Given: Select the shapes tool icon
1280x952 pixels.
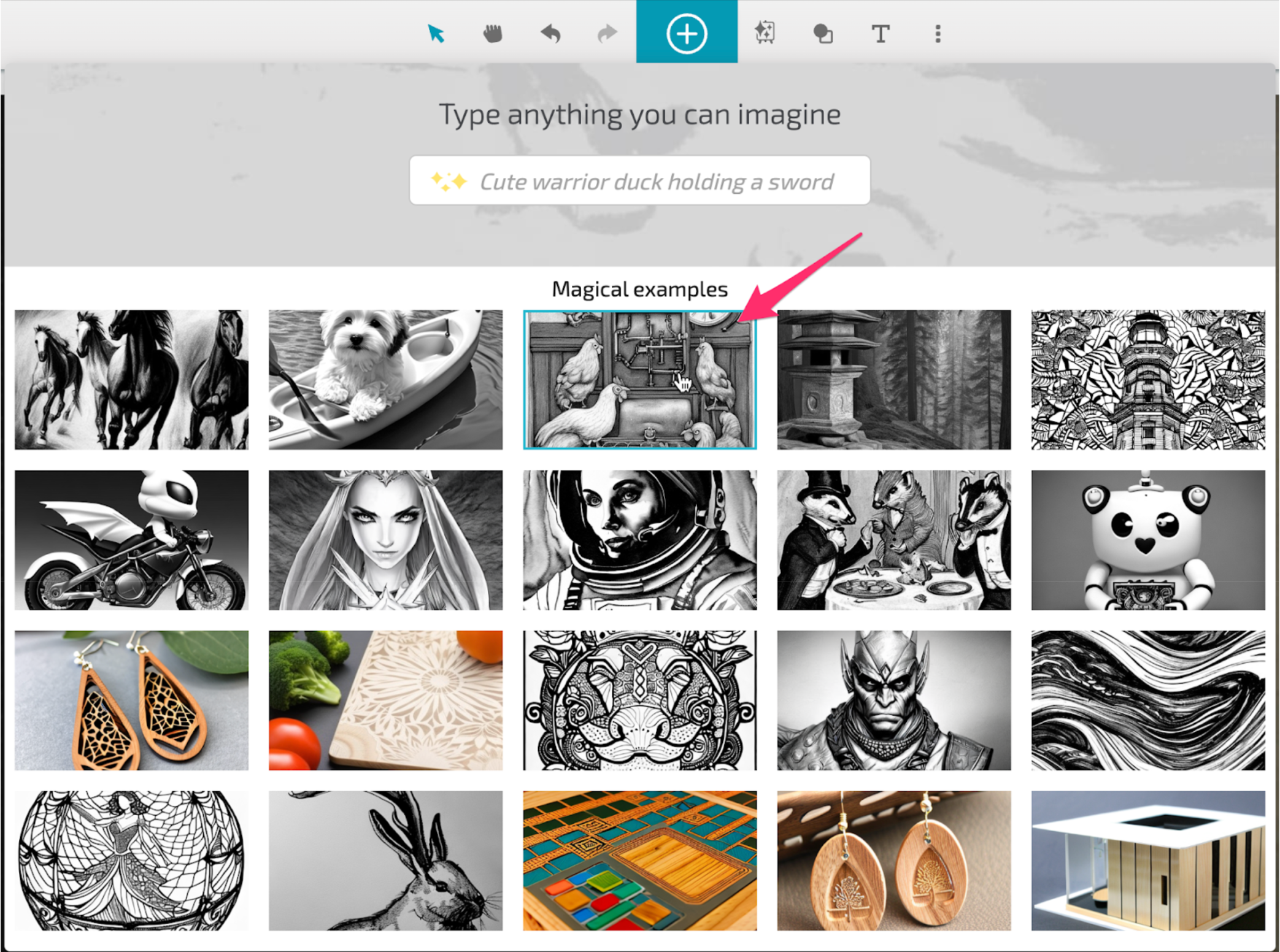Looking at the screenshot, I should tap(822, 33).
